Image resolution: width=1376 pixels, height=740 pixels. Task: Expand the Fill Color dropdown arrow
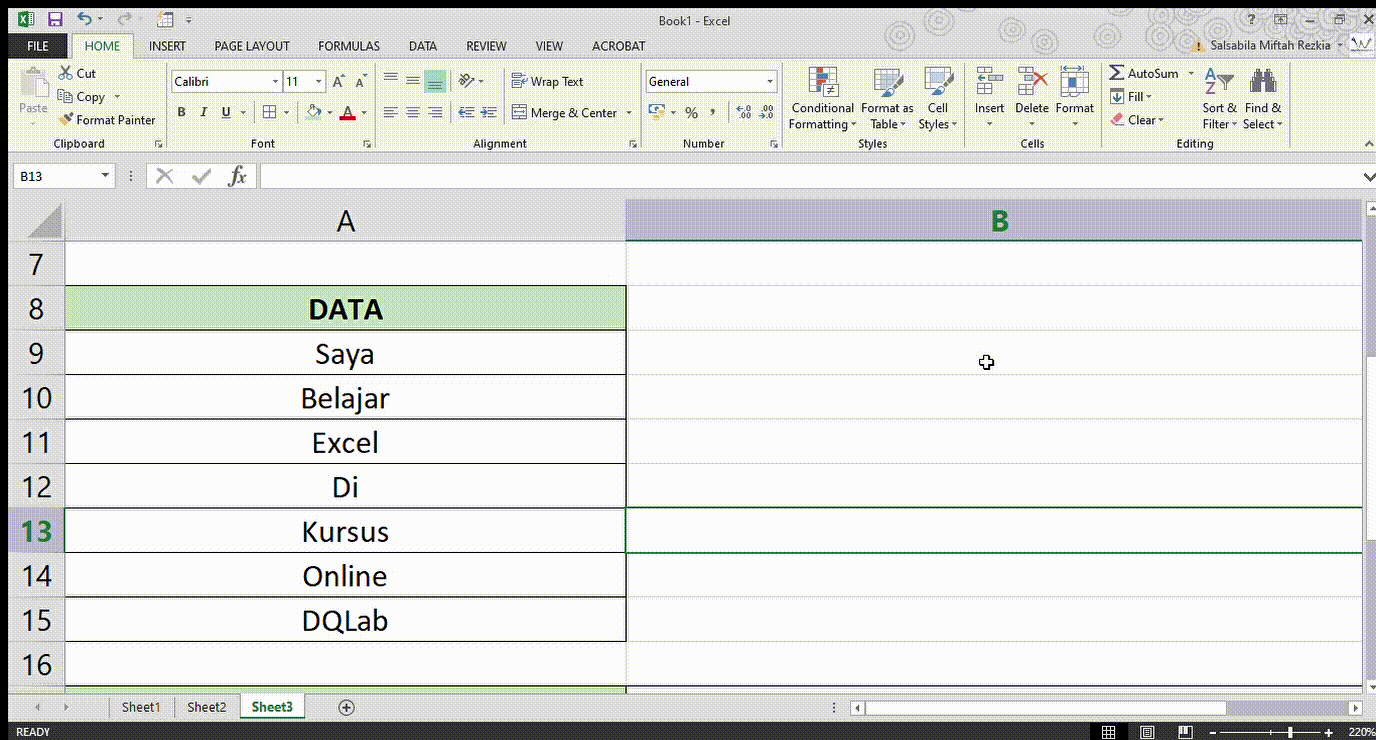click(330, 112)
